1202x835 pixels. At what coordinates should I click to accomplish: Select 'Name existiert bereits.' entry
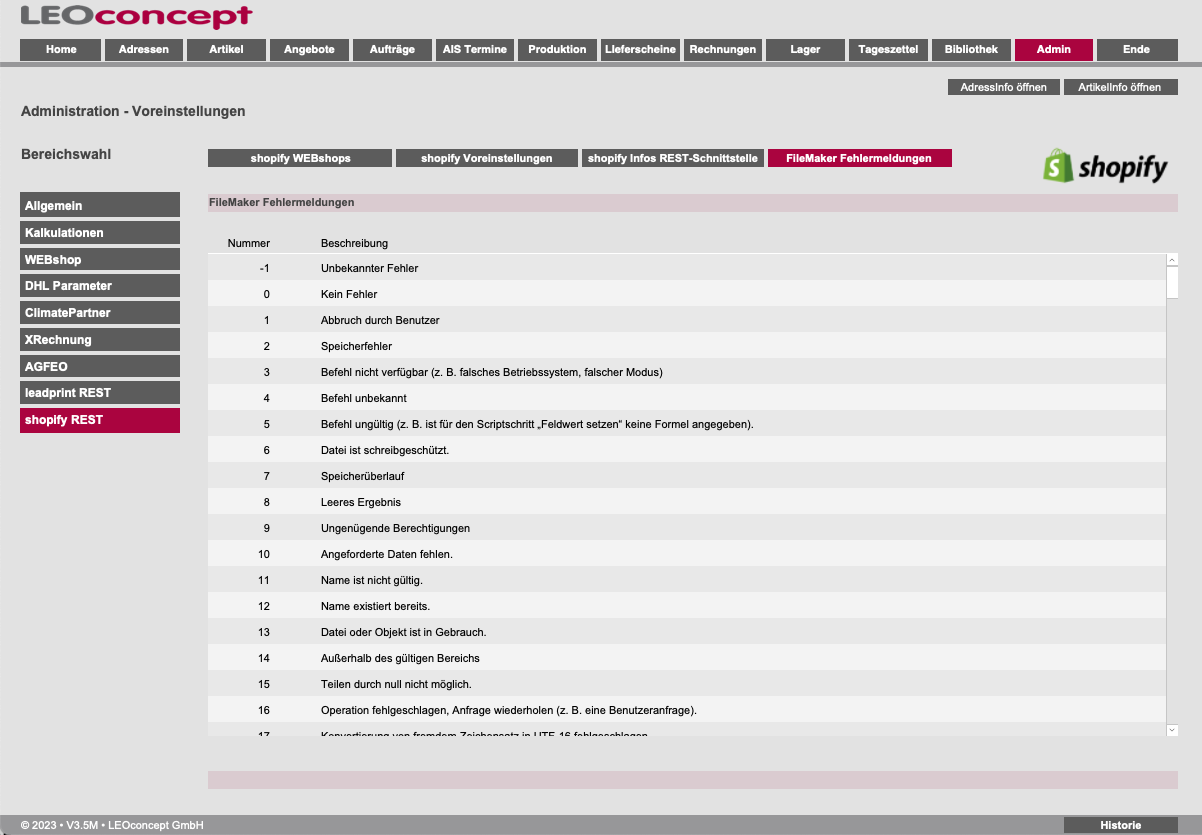pos(687,606)
